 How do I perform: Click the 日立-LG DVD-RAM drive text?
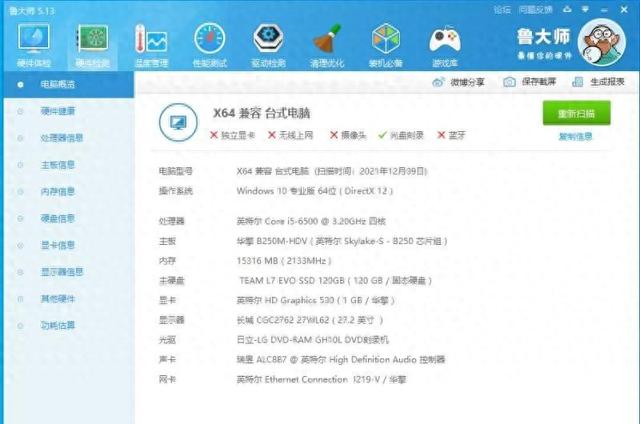[x=313, y=340]
